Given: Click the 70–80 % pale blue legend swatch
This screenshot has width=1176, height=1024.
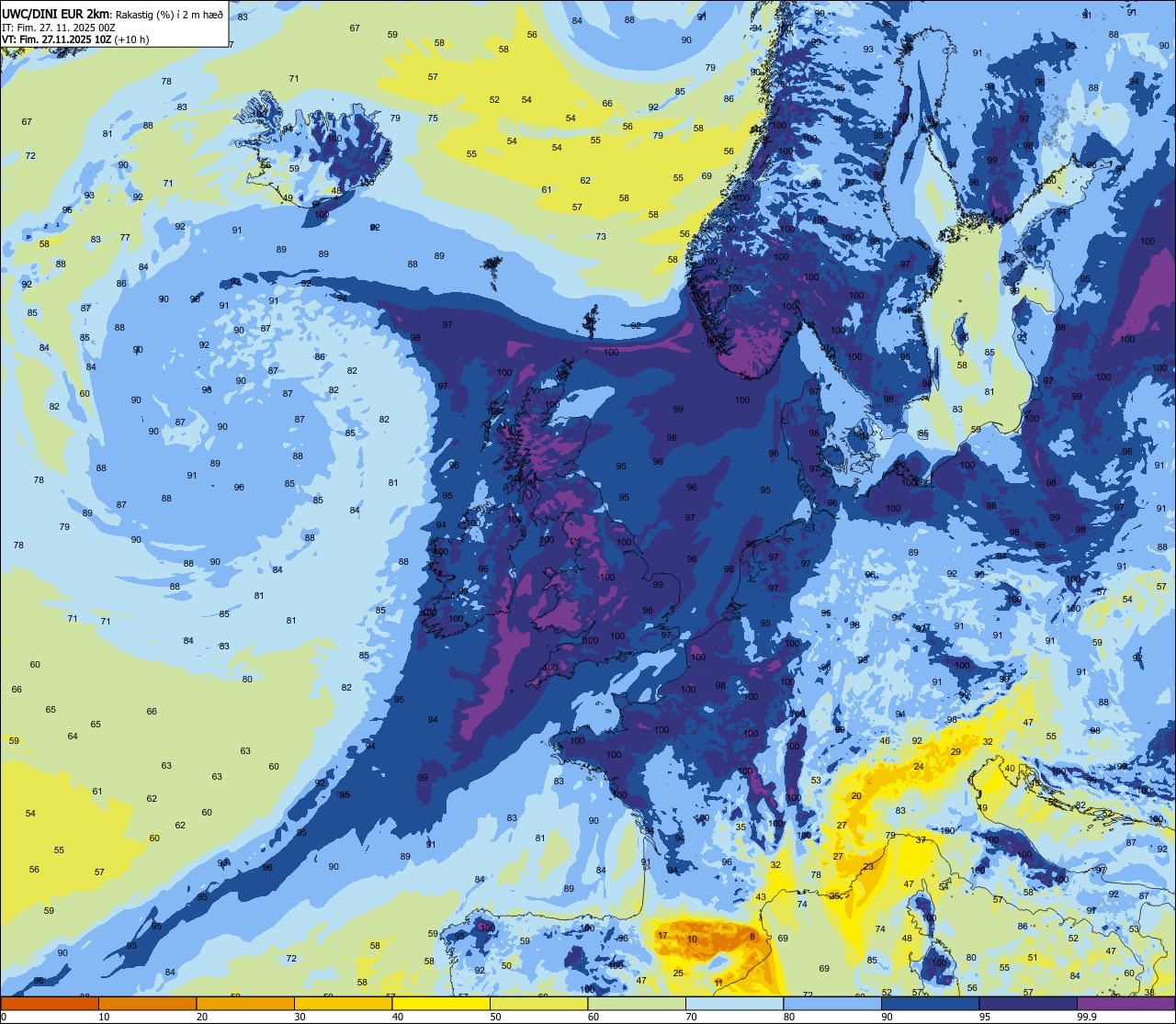Looking at the screenshot, I should [x=734, y=1004].
